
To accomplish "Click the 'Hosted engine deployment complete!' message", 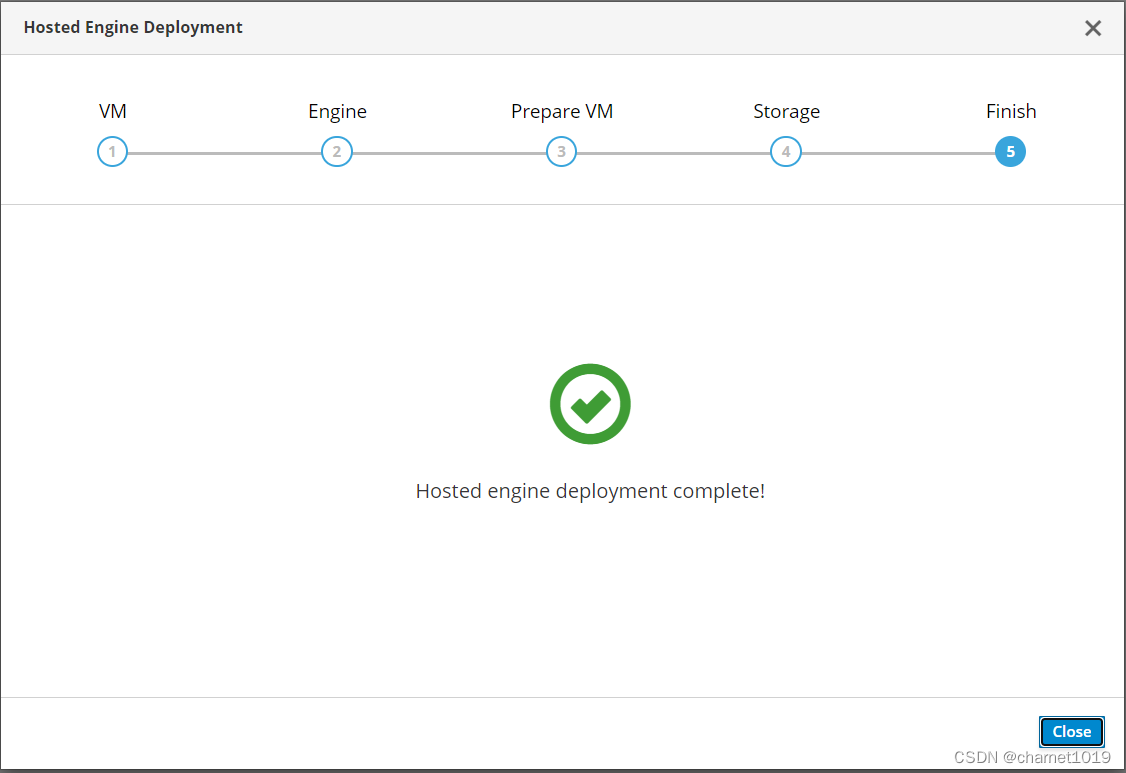I will [590, 491].
